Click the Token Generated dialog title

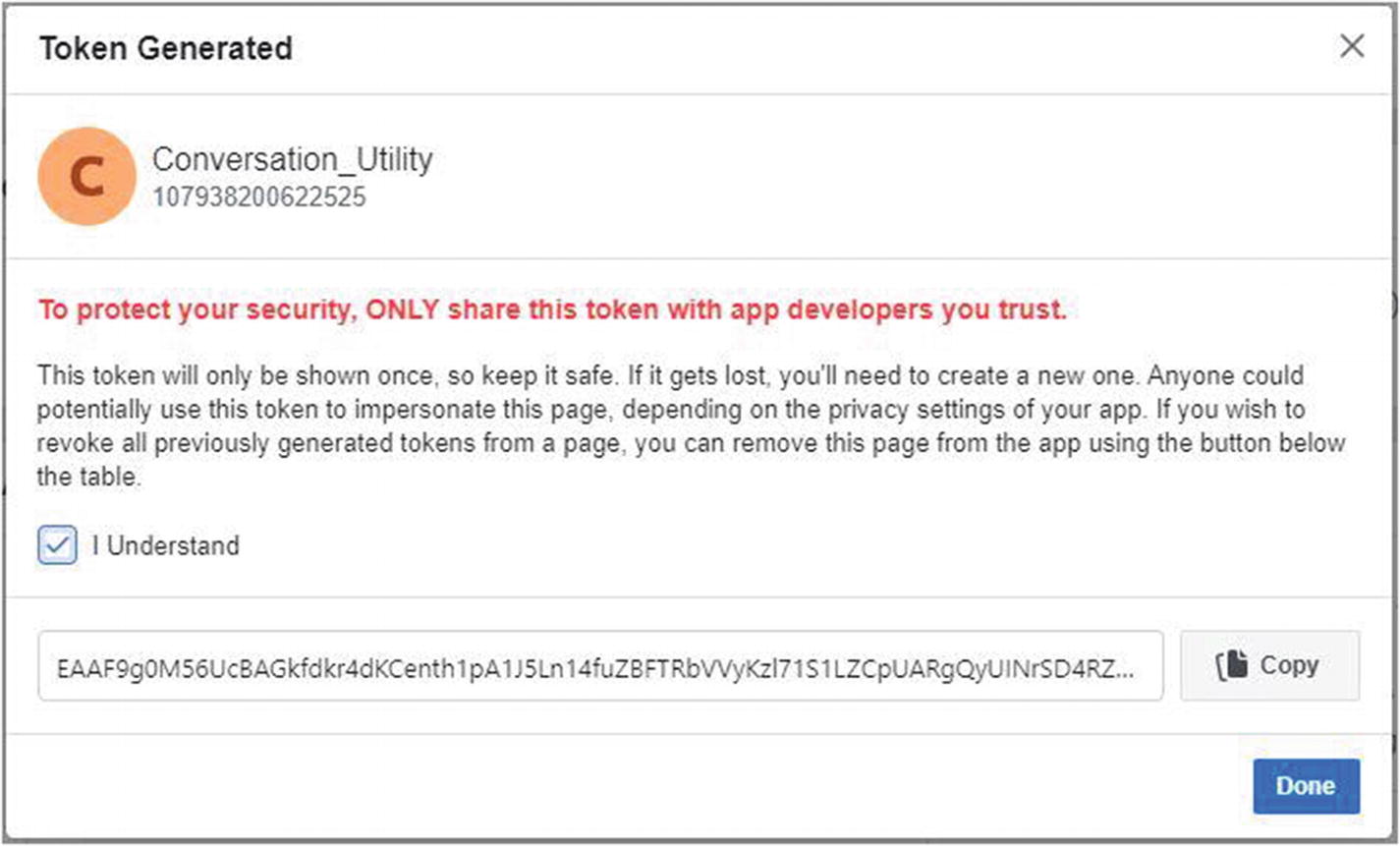coord(165,47)
